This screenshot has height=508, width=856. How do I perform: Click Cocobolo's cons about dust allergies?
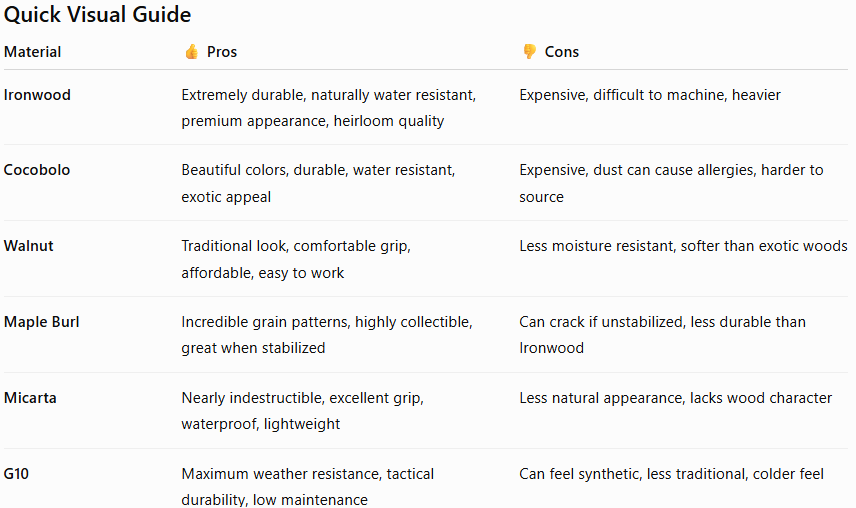point(671,183)
